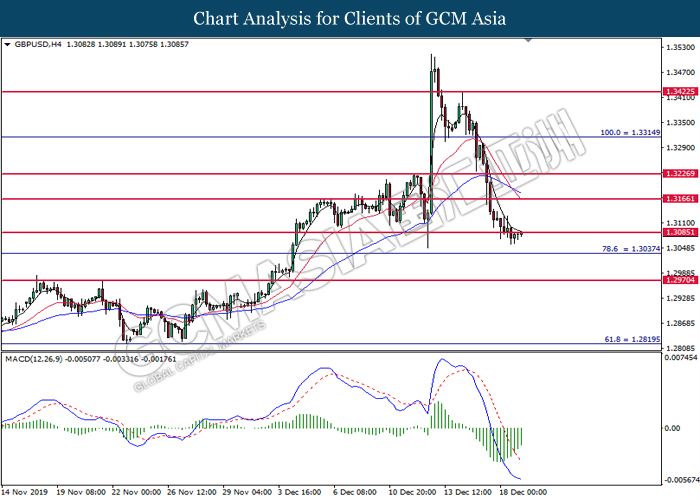700x500 pixels.
Task: Click the Chart Analysis for Clients header title
Action: pyautogui.click(x=350, y=18)
